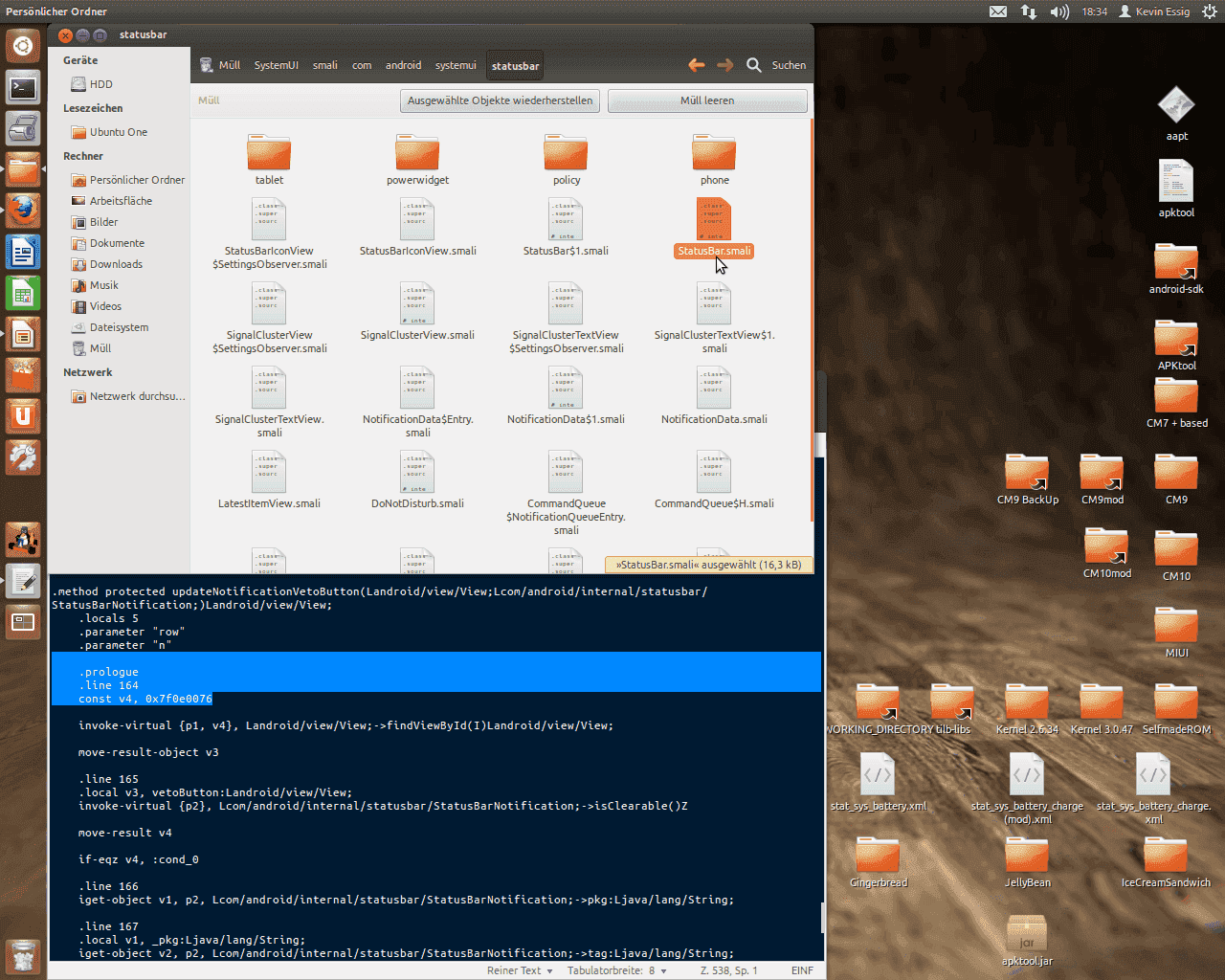Viewport: 1225px width, 980px height.
Task: Open the Reiner Text syntax dropdown
Action: (520, 970)
